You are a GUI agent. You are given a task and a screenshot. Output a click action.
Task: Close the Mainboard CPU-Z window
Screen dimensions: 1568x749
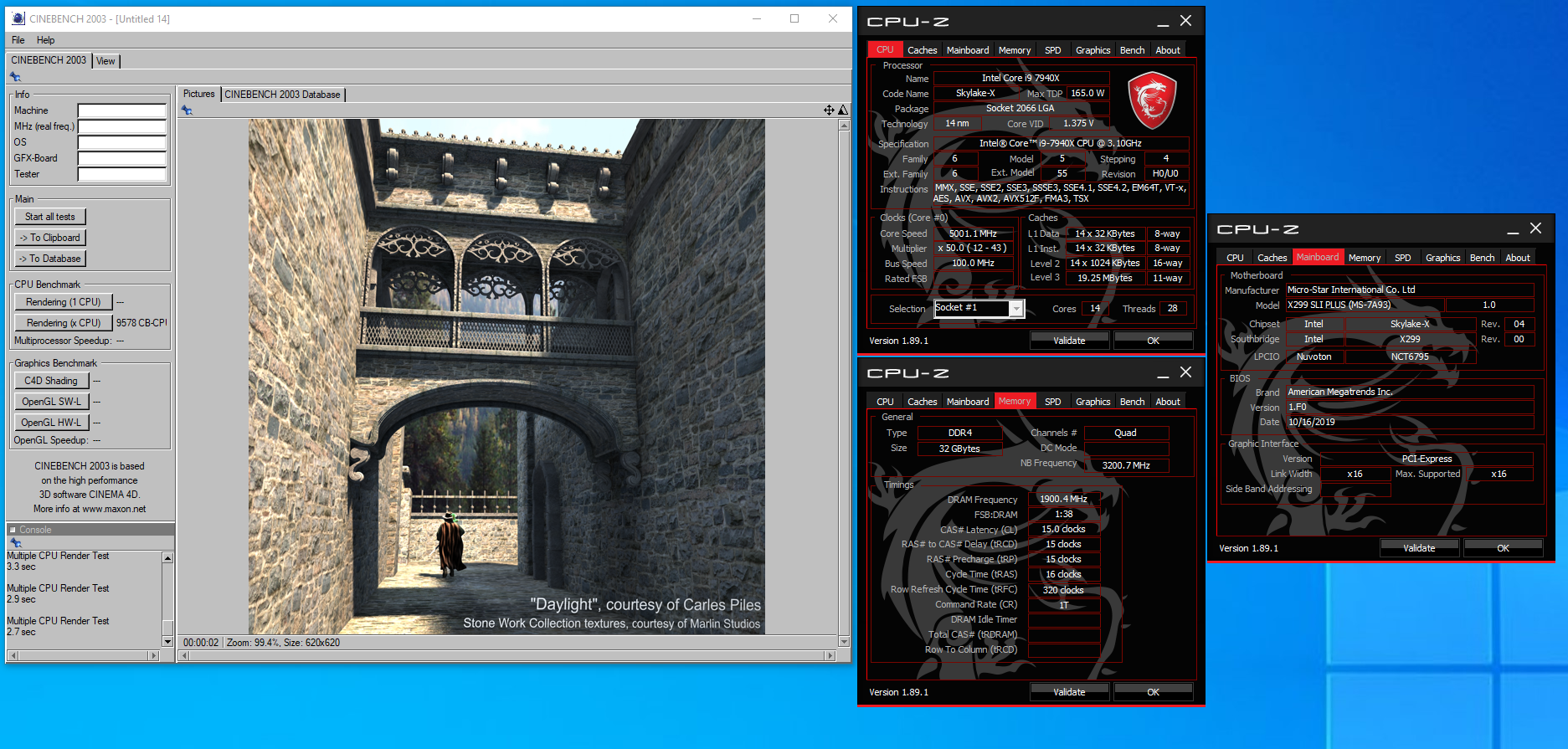[x=1535, y=228]
